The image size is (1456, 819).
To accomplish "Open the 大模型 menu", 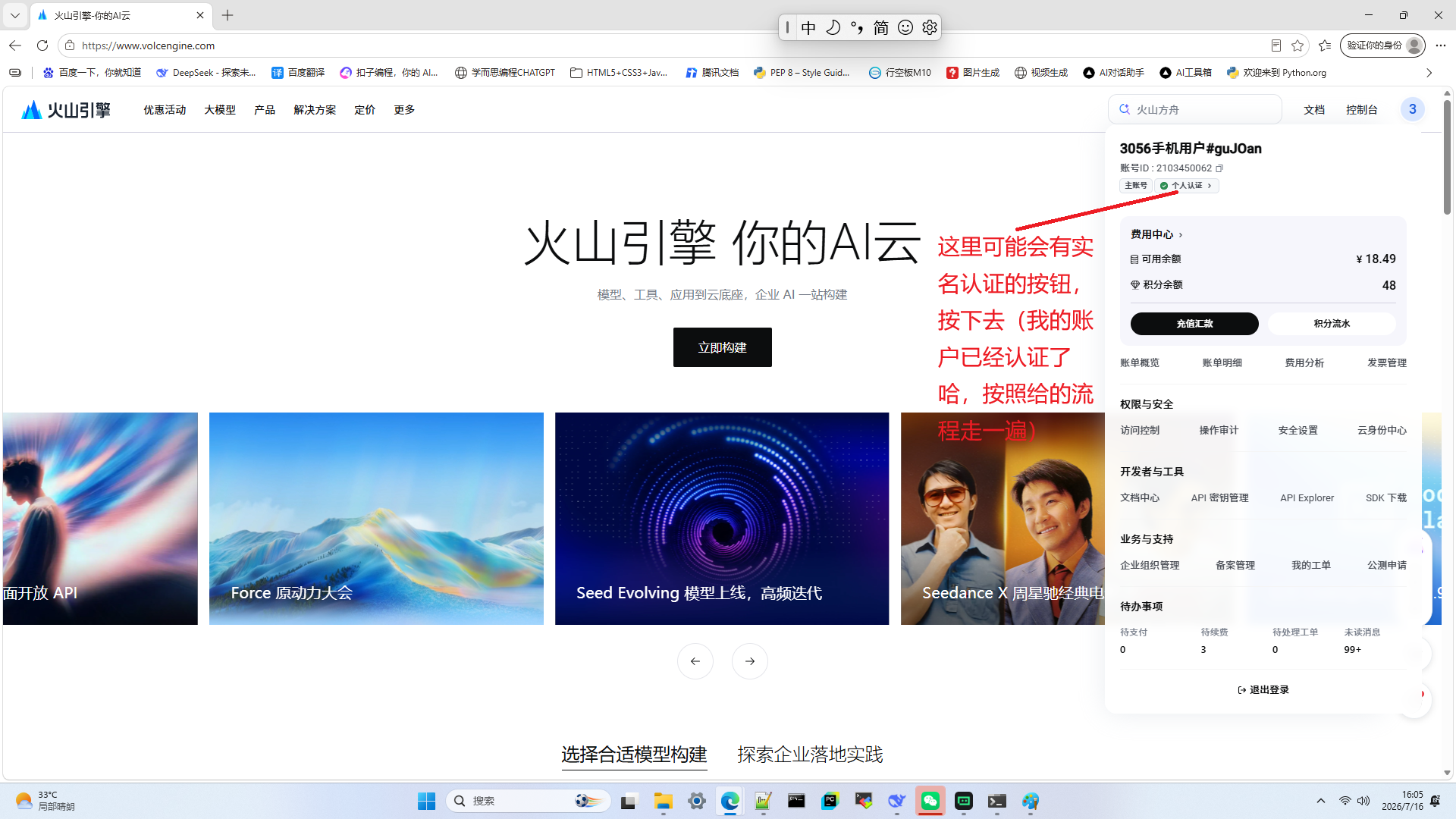I will click(x=220, y=110).
